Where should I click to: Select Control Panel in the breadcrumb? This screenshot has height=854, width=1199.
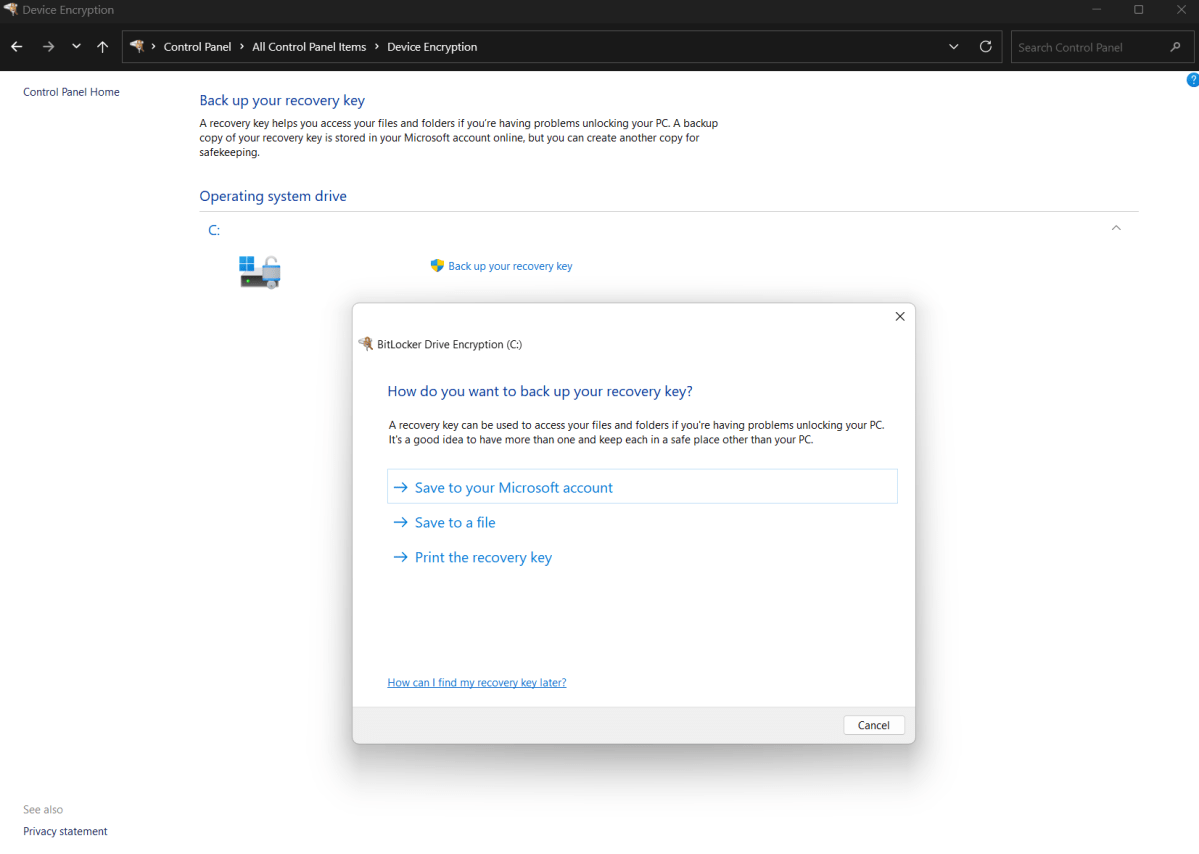[x=197, y=46]
